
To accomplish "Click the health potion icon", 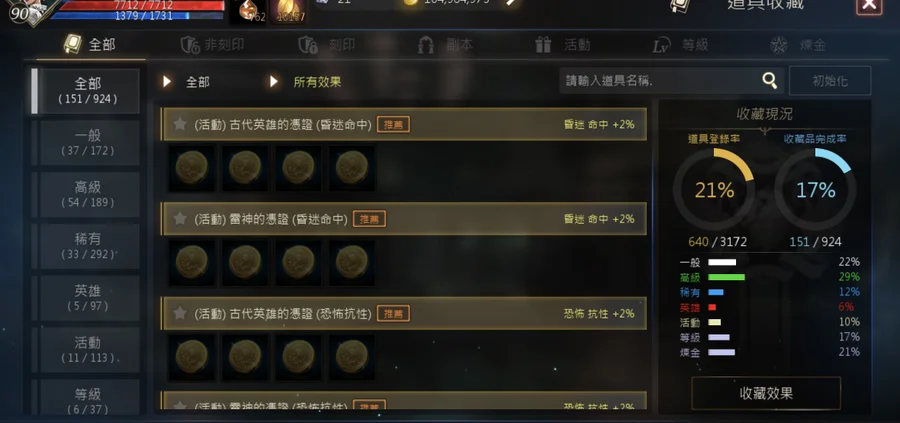I will [x=248, y=11].
